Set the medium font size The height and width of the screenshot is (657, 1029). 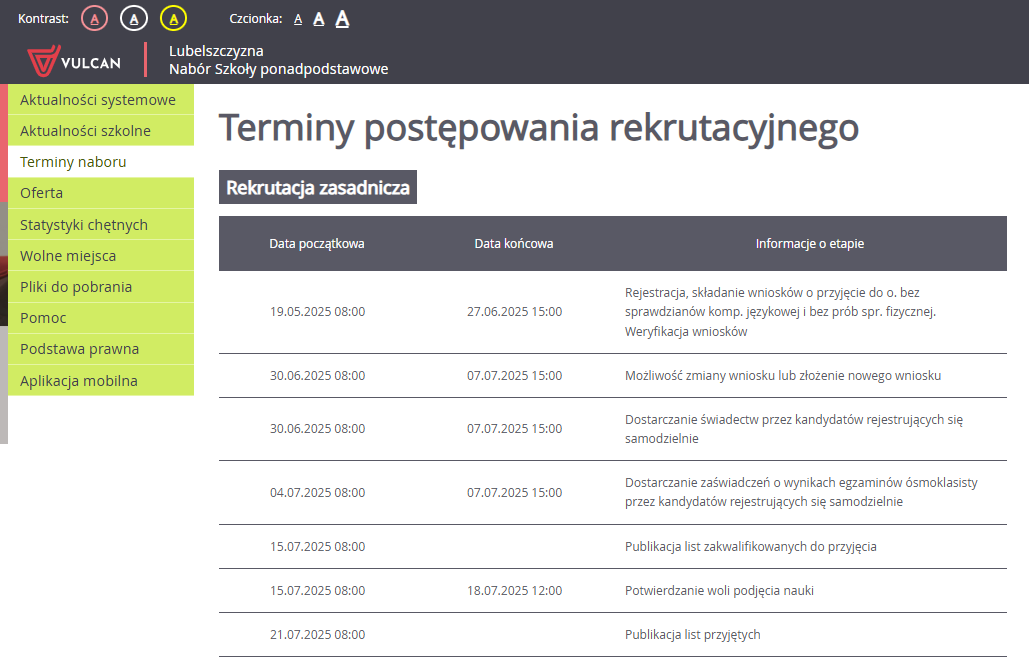coord(319,19)
